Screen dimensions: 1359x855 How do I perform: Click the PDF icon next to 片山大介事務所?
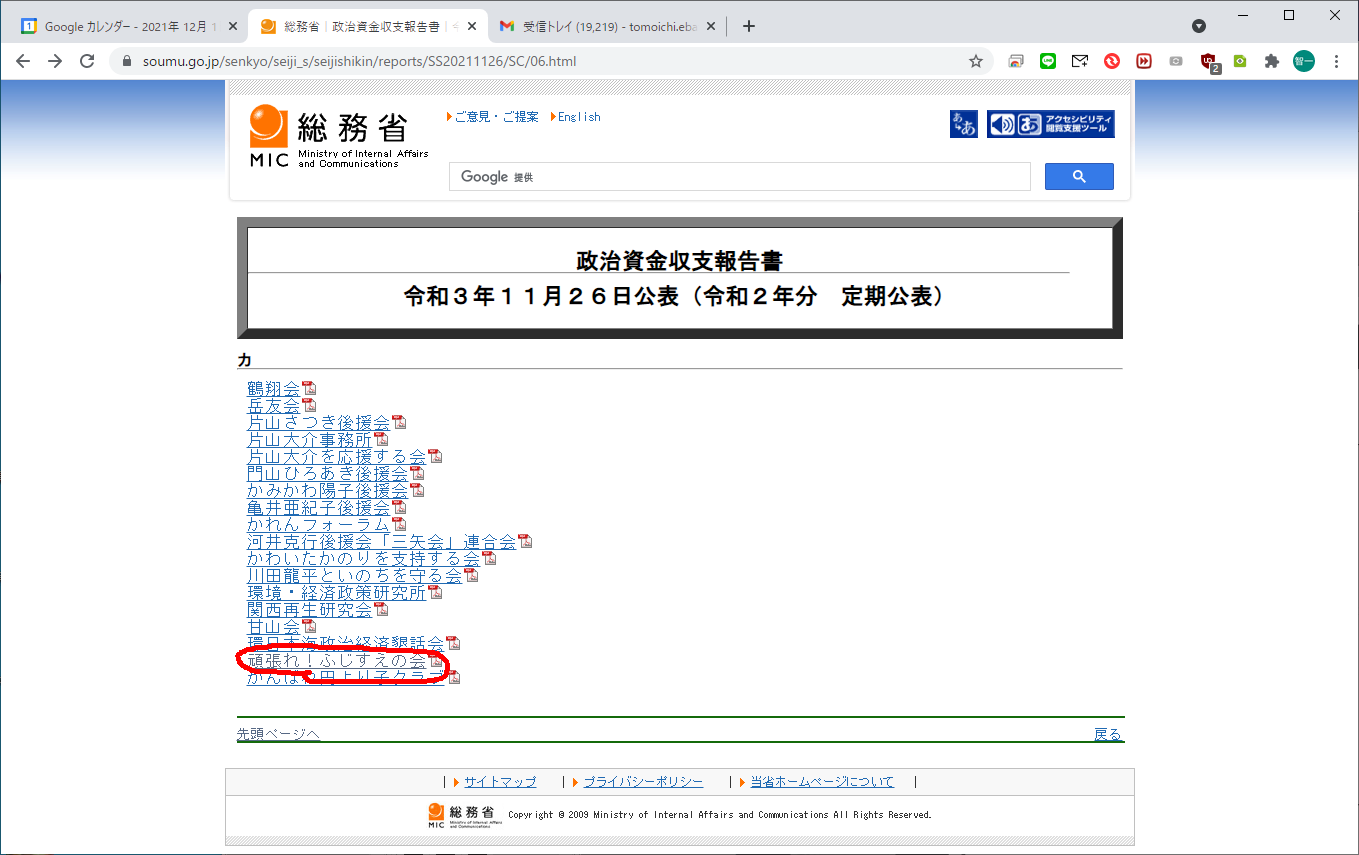click(x=380, y=439)
